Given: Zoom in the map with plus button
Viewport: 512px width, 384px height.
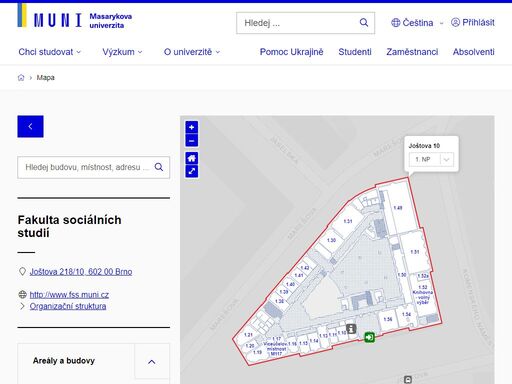Looking at the screenshot, I should pyautogui.click(x=192, y=127).
